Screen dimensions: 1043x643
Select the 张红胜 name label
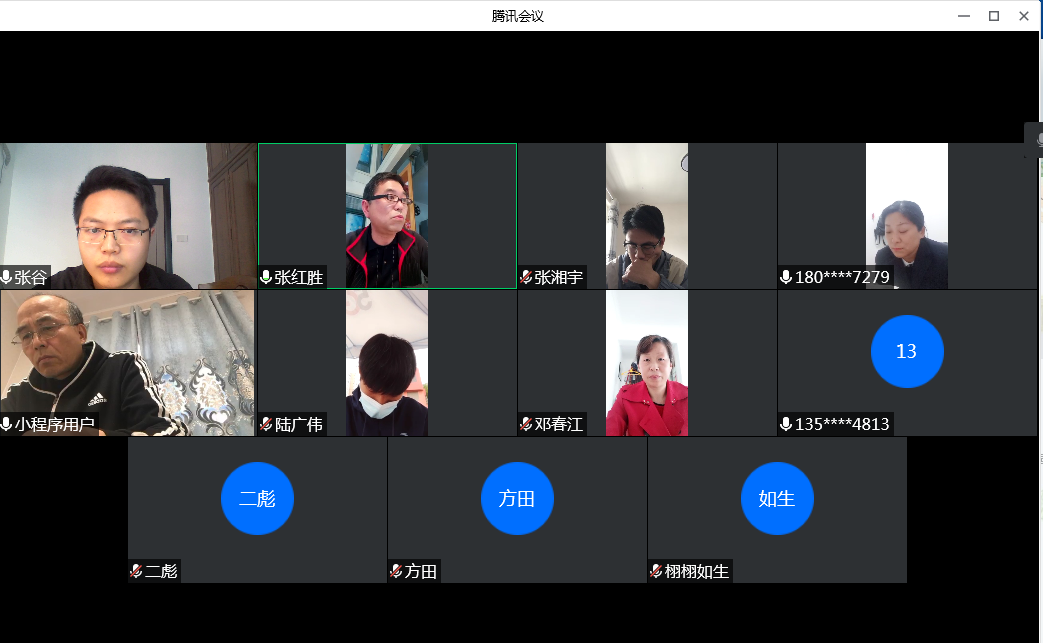[299, 277]
